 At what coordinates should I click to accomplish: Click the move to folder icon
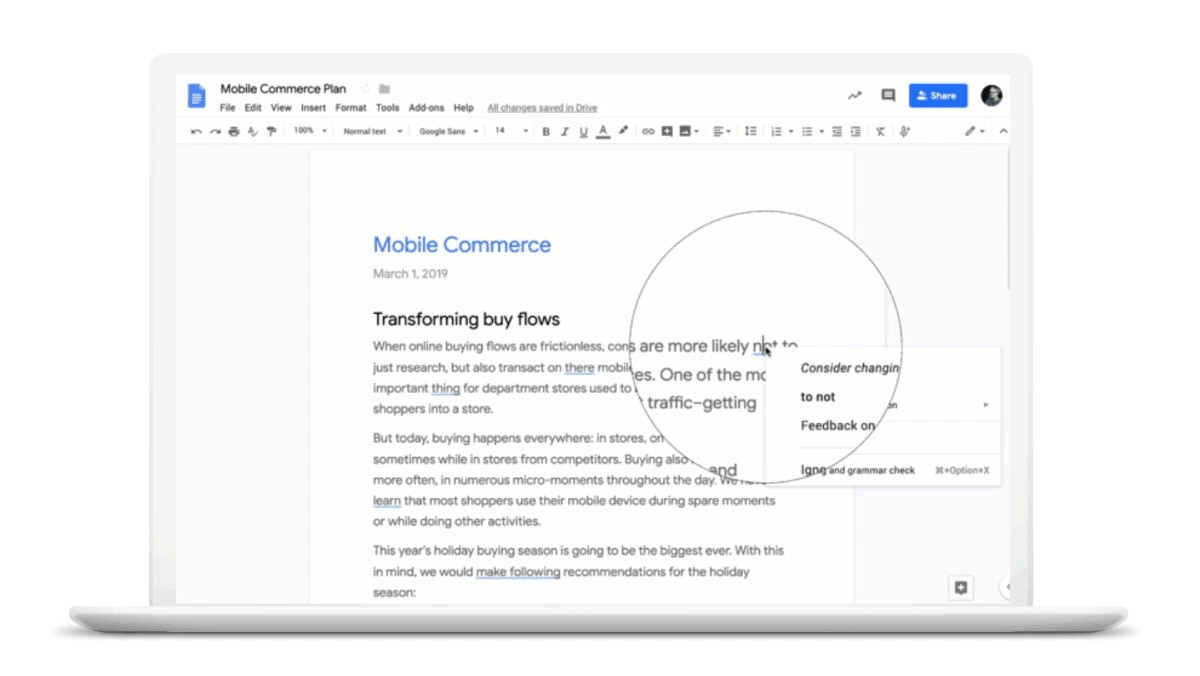384,89
